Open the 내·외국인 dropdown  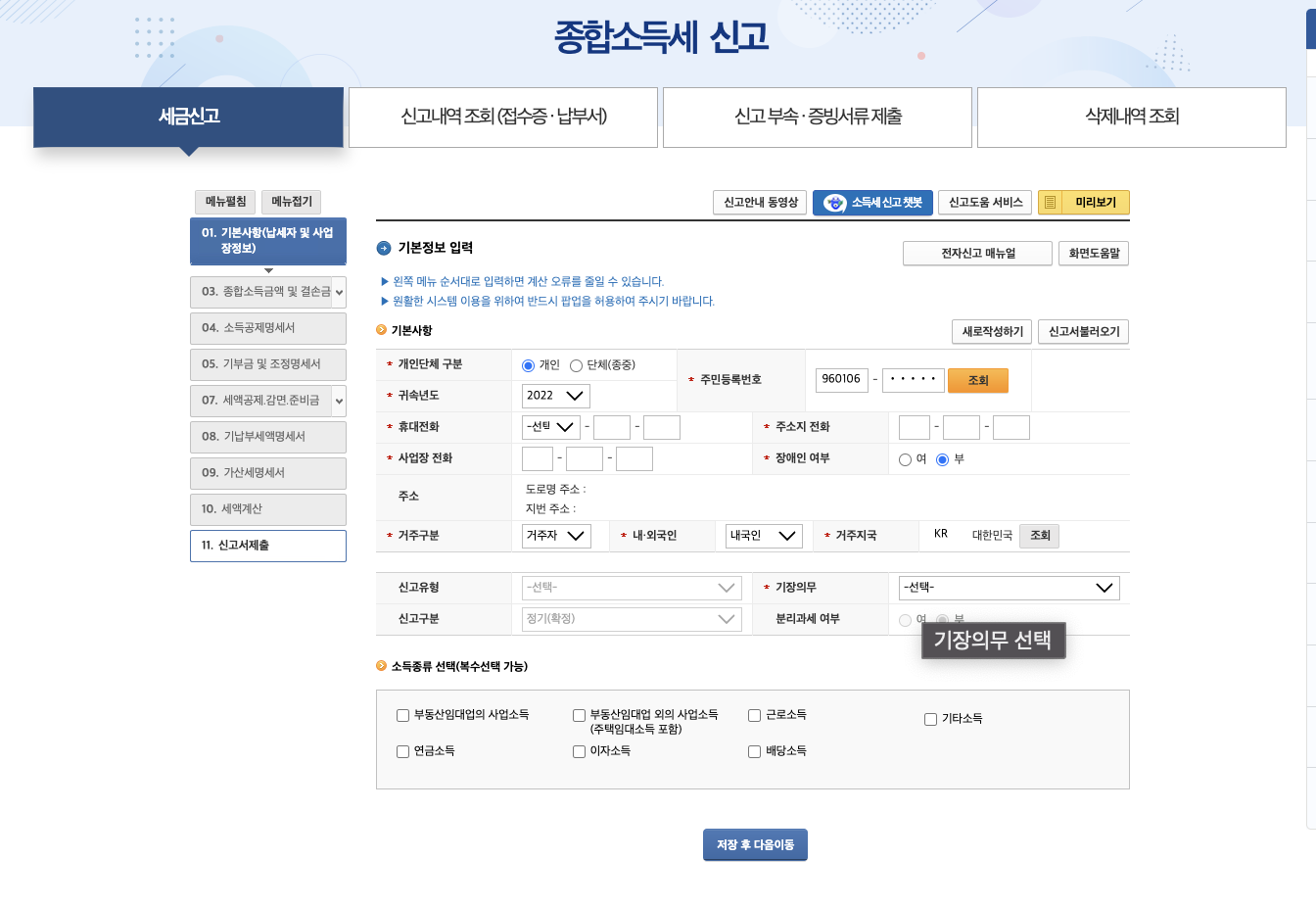click(x=763, y=536)
